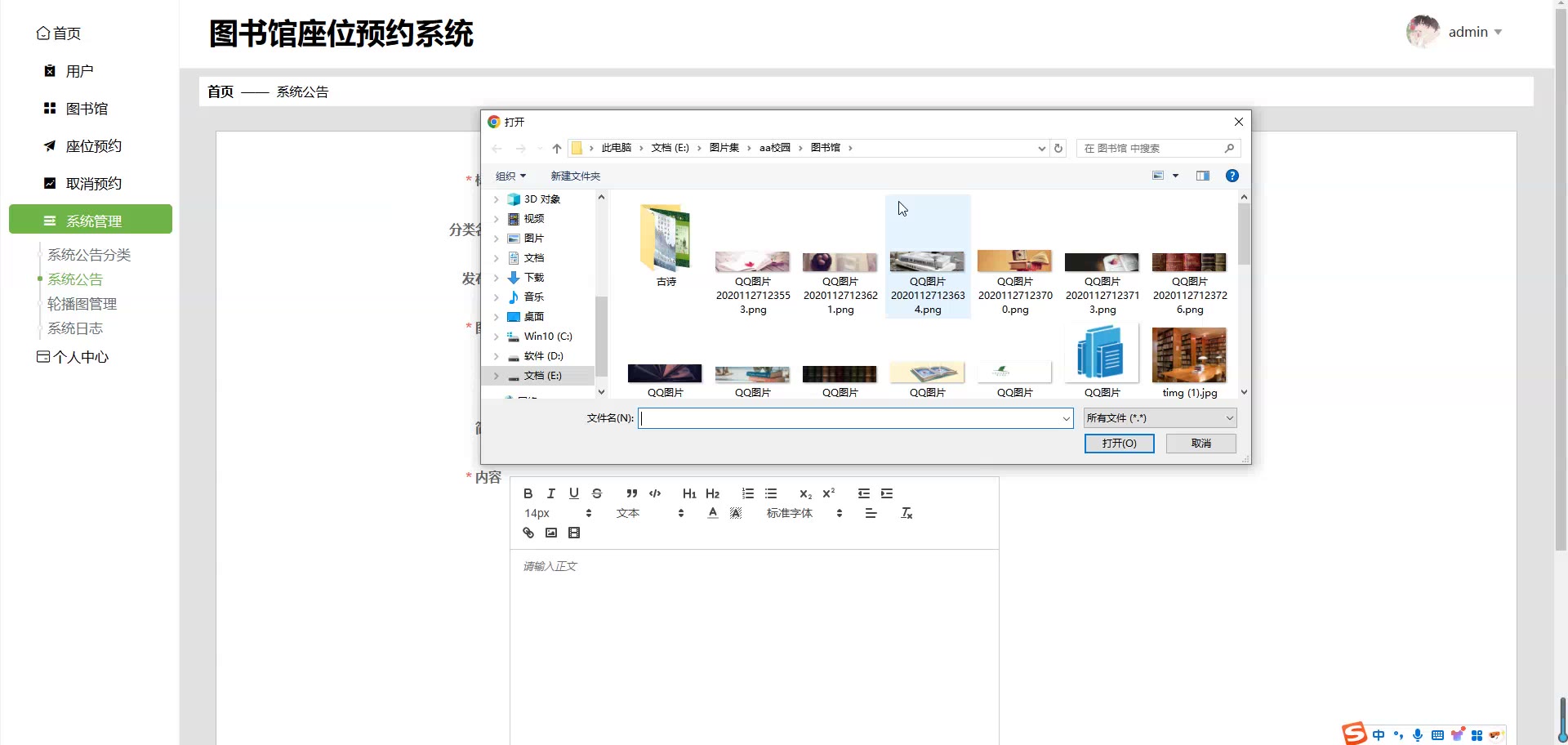Create a bulleted list in the editor
Image resolution: width=1568 pixels, height=745 pixels.
point(771,493)
